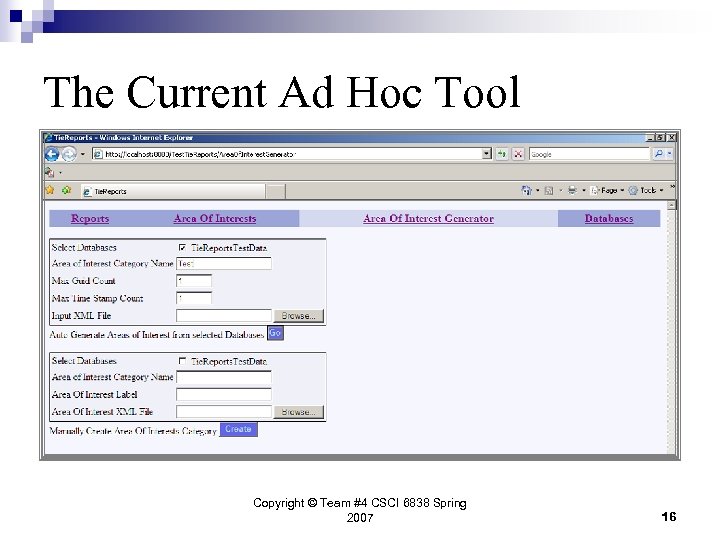720x540 pixels.
Task: Click the browser Forward arrow button
Action: (x=69, y=154)
